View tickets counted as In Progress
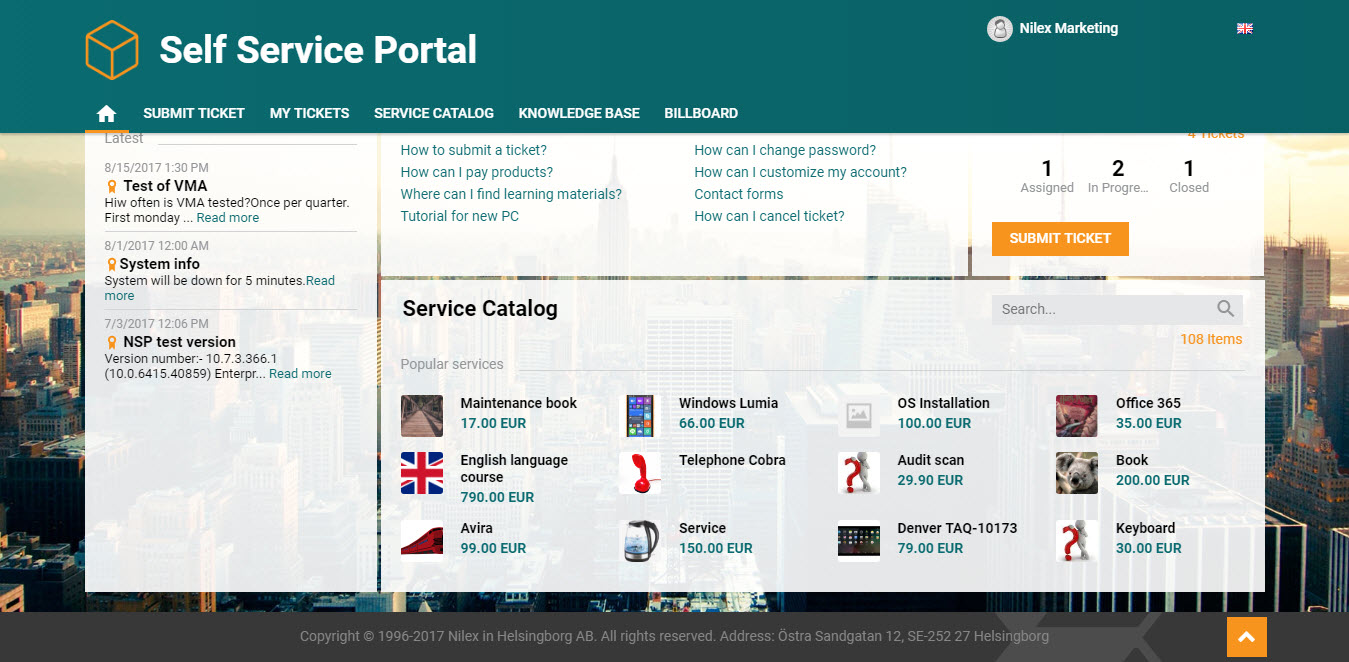 (x=1118, y=177)
